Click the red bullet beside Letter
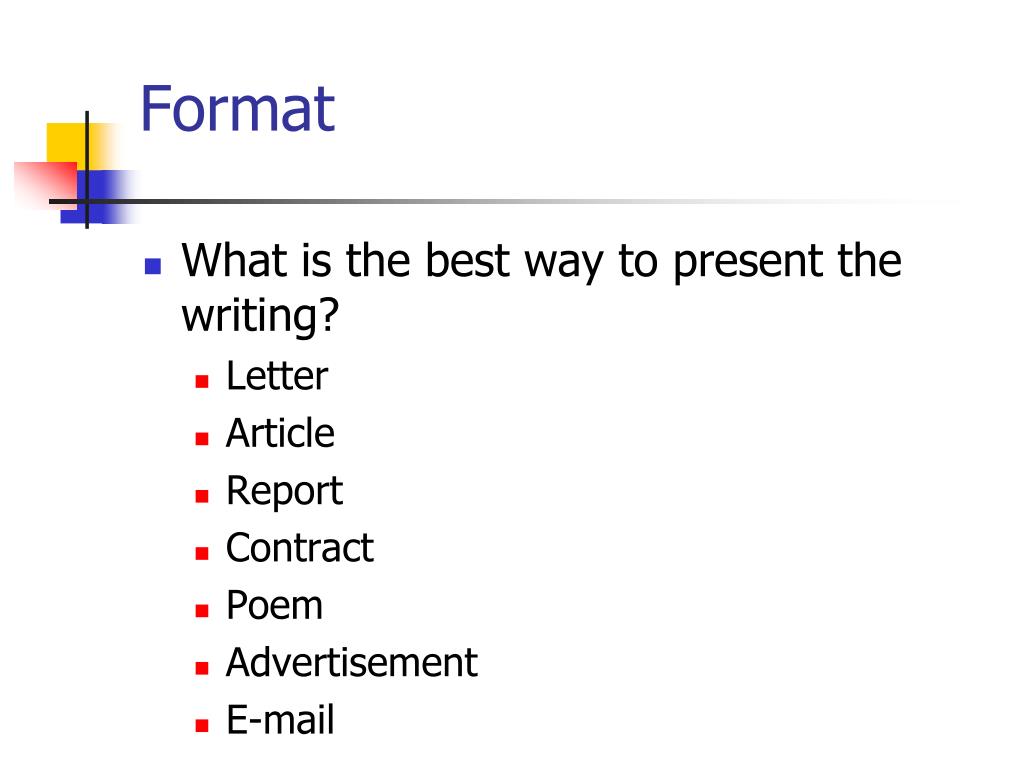 point(202,381)
